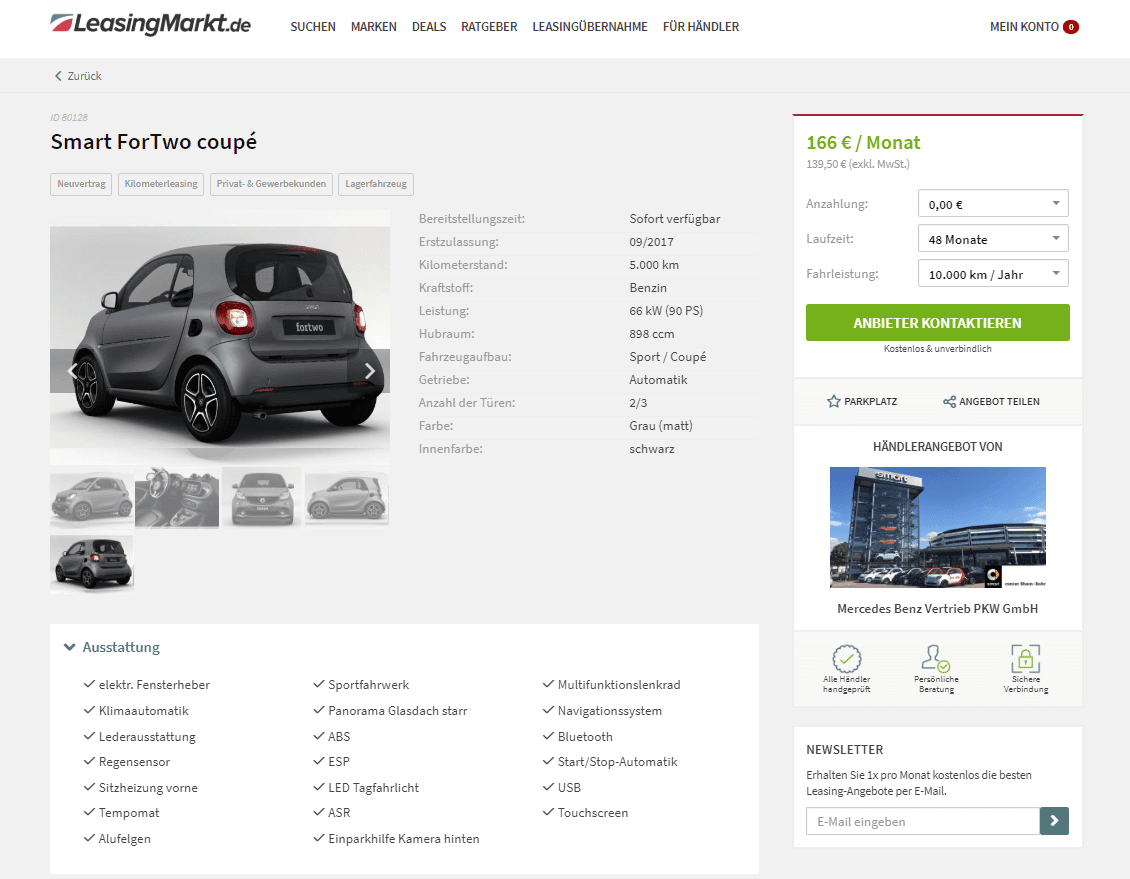1130x879 pixels.
Task: Share the offer via Angebot teilen icon
Action: (x=949, y=401)
